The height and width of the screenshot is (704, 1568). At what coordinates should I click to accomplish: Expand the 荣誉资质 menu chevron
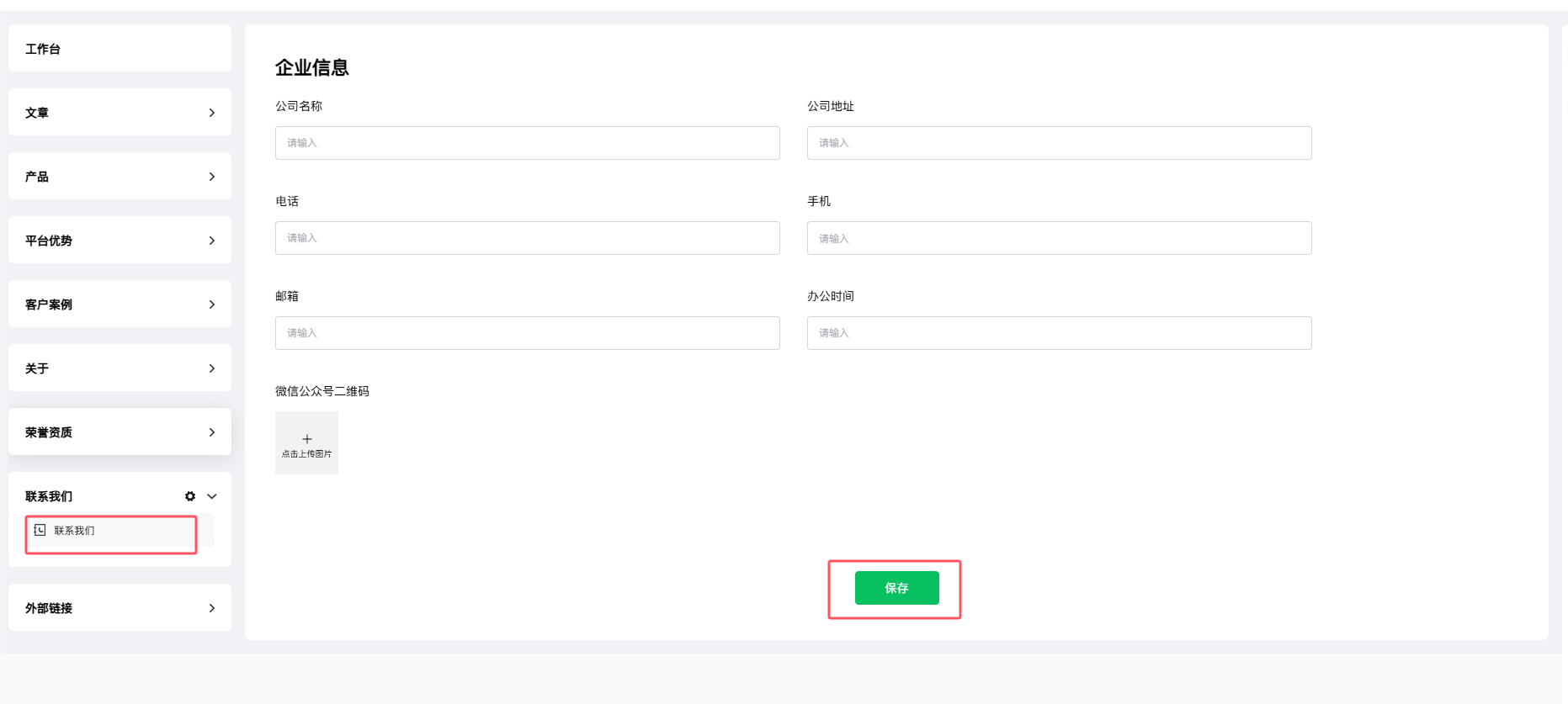pos(212,432)
